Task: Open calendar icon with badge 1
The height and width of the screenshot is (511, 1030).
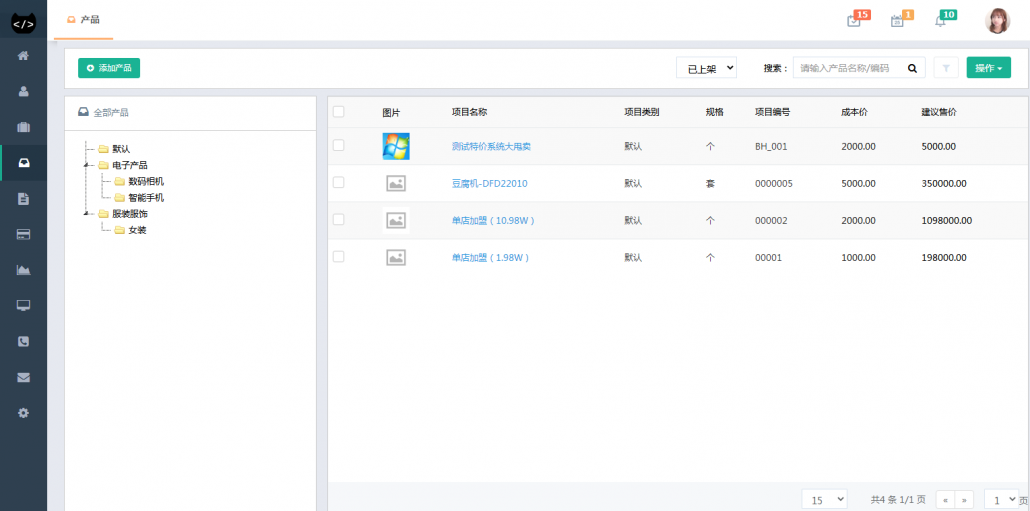Action: coord(897,21)
